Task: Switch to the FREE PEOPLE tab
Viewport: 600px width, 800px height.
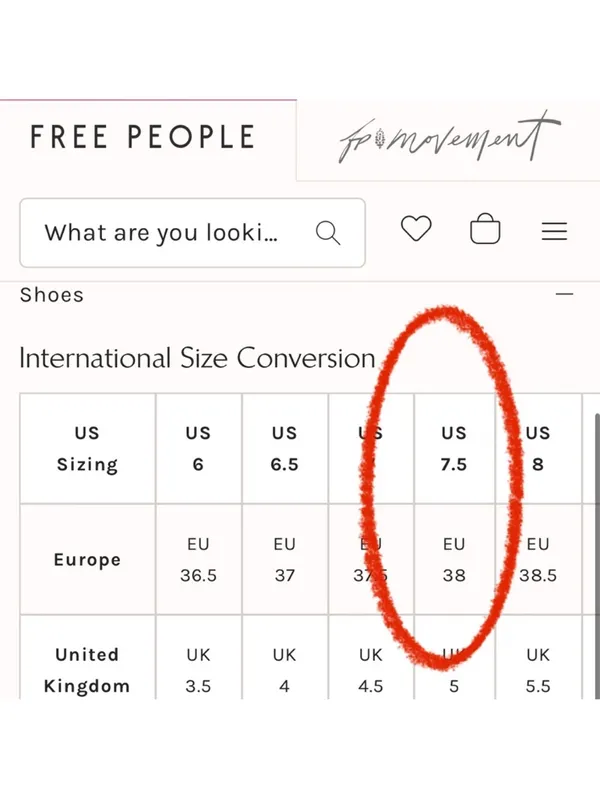Action: 143,137
